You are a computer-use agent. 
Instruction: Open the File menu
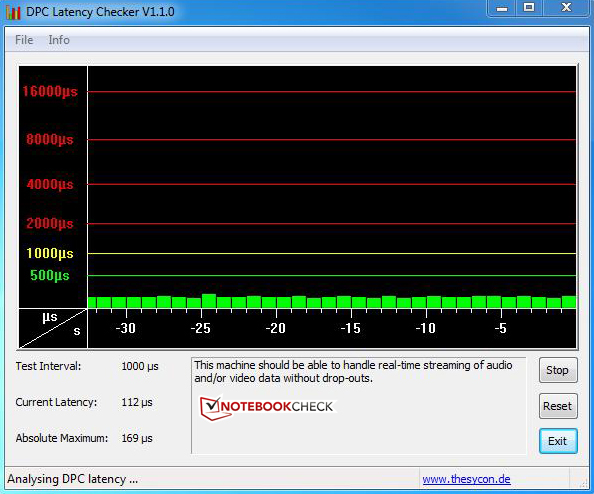(x=24, y=40)
